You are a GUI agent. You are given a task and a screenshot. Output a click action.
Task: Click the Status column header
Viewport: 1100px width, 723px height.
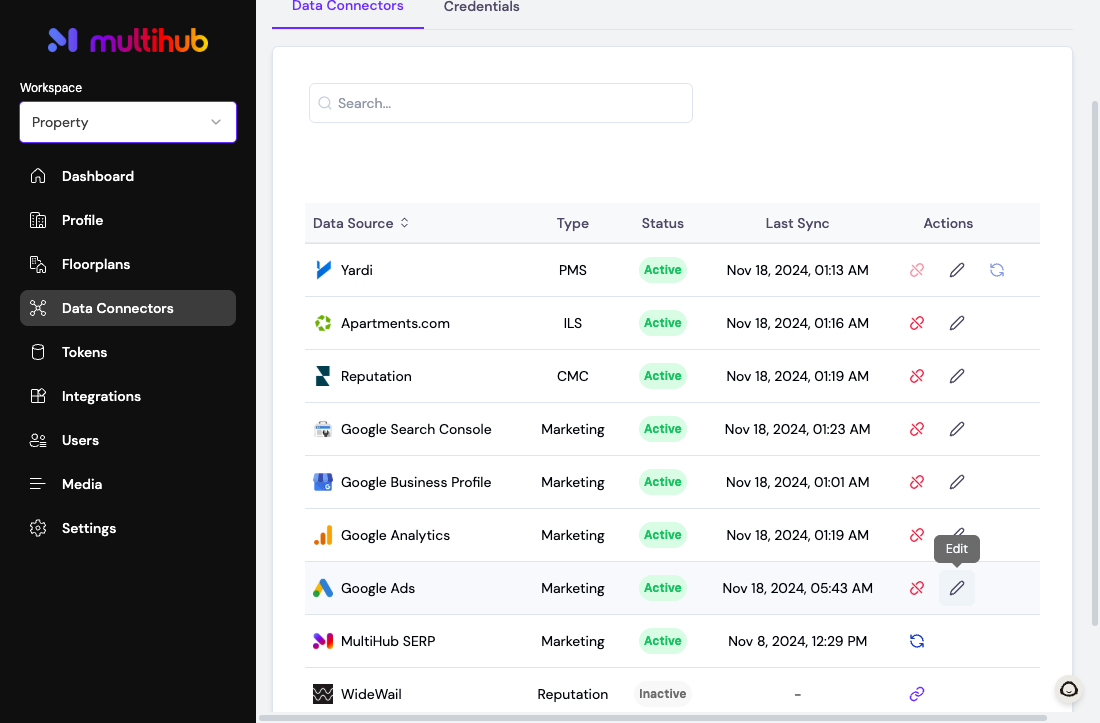click(x=662, y=223)
